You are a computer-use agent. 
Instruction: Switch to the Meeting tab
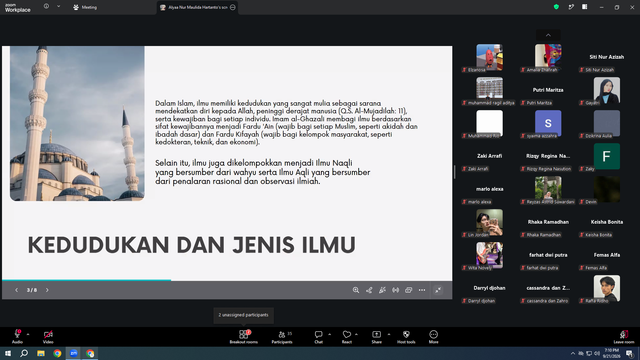[85, 7]
